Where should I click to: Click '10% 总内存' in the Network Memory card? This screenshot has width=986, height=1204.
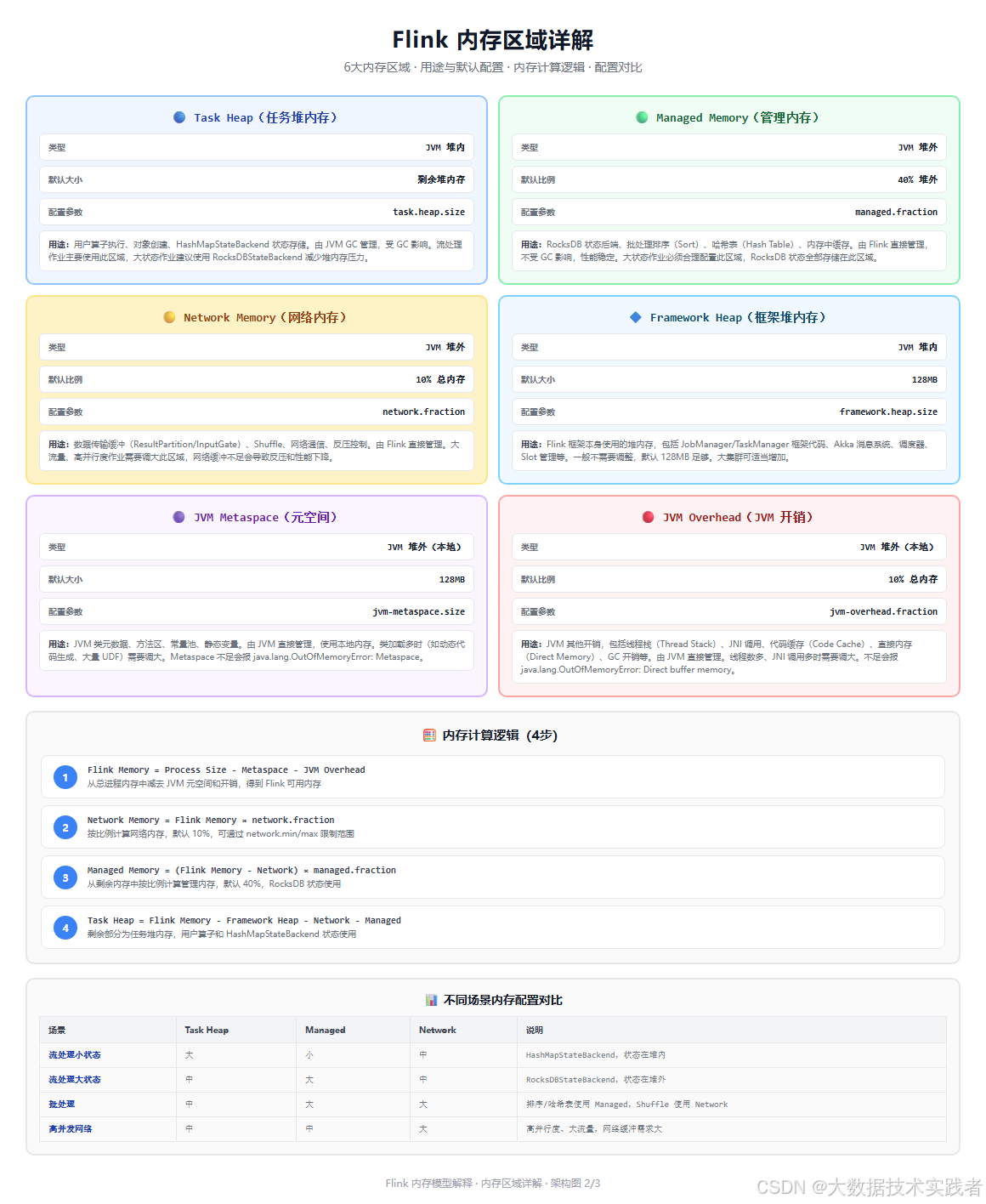pyautogui.click(x=440, y=379)
